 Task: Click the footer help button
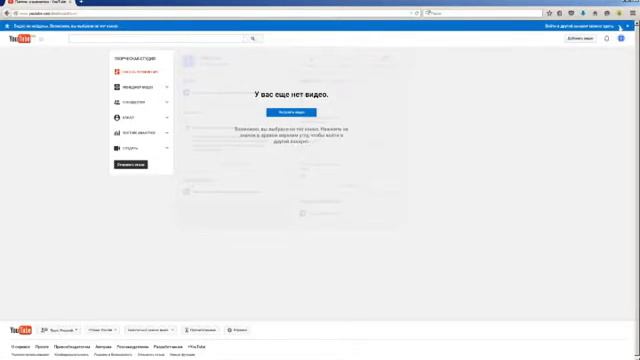coord(238,330)
